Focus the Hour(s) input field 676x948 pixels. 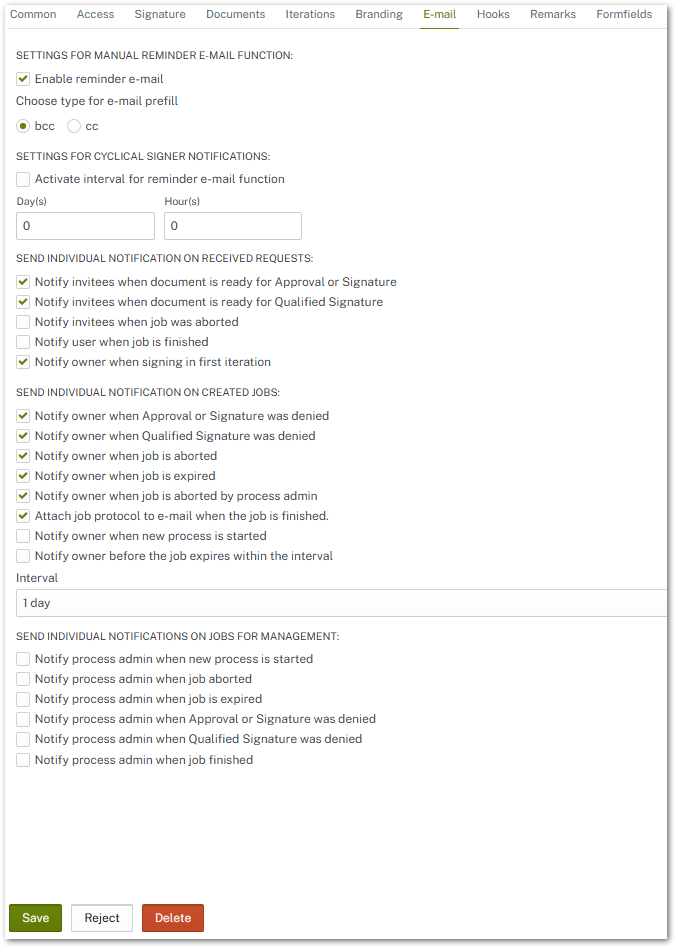click(232, 226)
